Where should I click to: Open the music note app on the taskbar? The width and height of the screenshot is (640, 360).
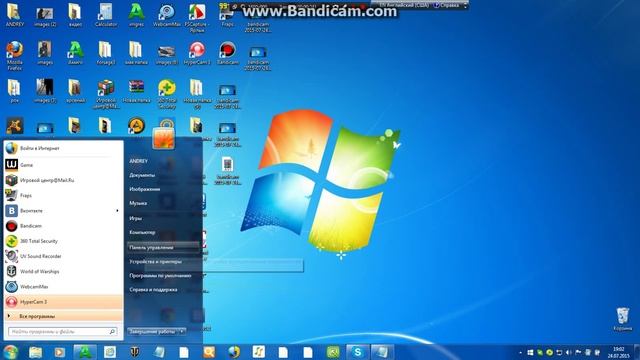click(x=258, y=352)
